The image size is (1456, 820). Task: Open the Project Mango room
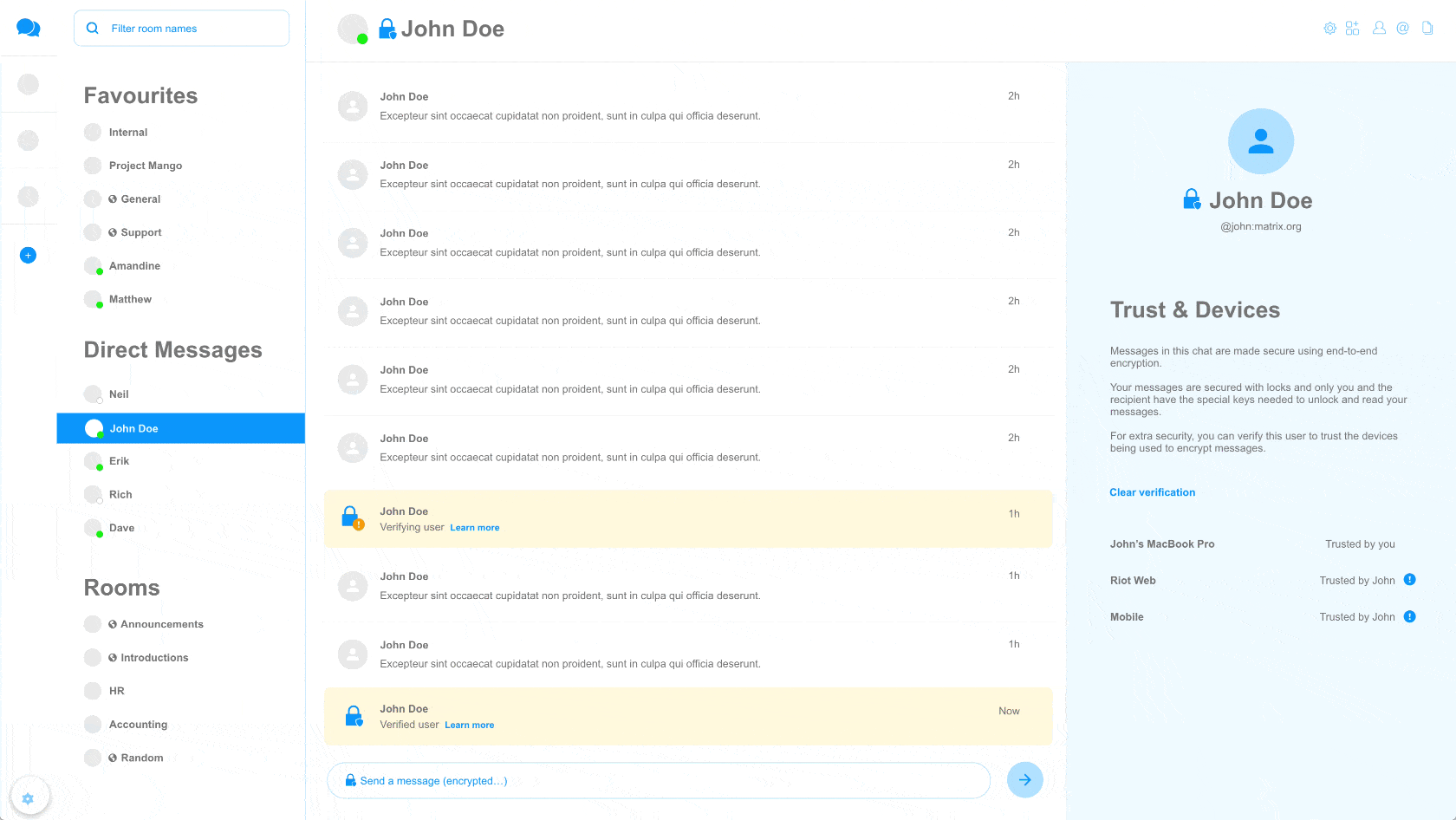click(x=145, y=166)
